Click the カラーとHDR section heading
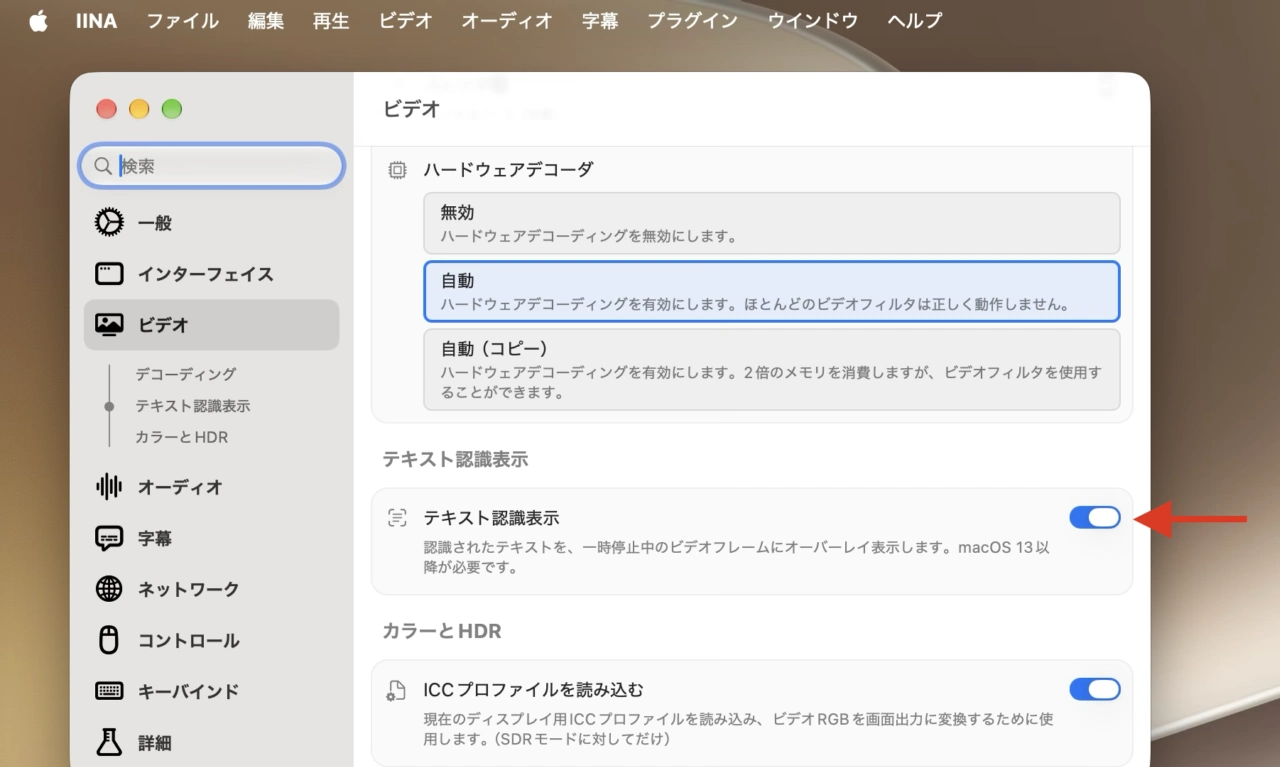1280x767 pixels. (442, 631)
